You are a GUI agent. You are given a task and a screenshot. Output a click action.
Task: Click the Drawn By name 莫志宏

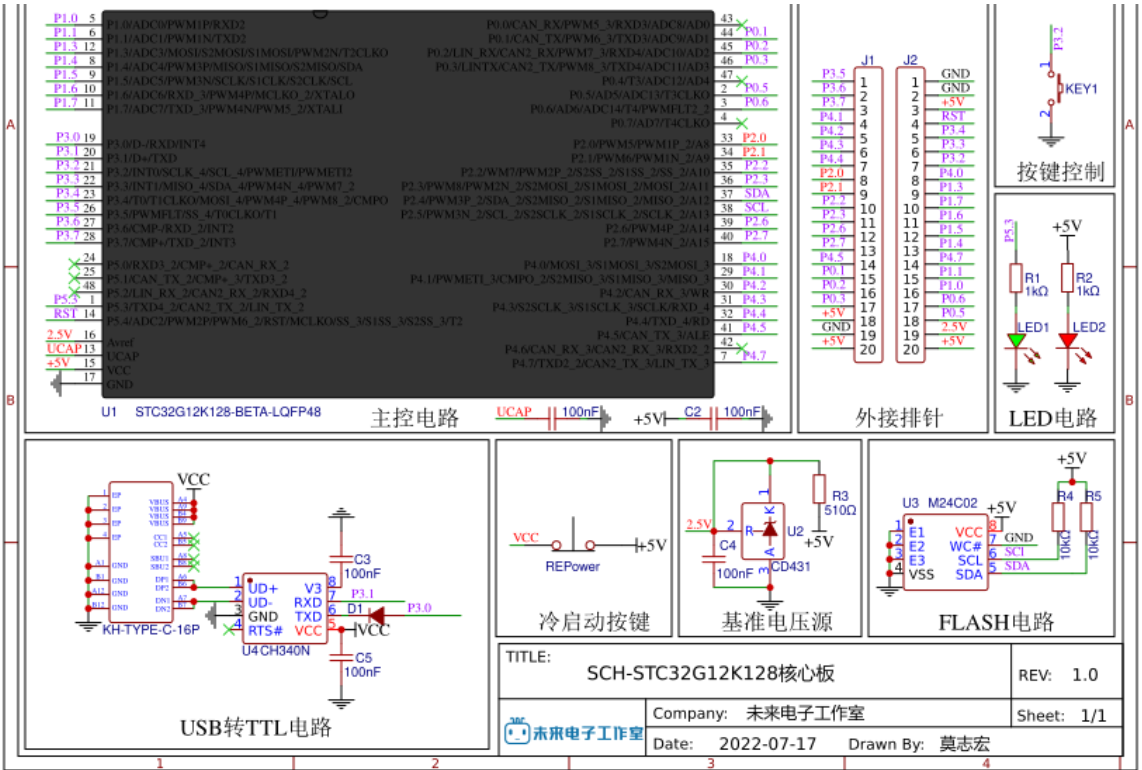964,744
